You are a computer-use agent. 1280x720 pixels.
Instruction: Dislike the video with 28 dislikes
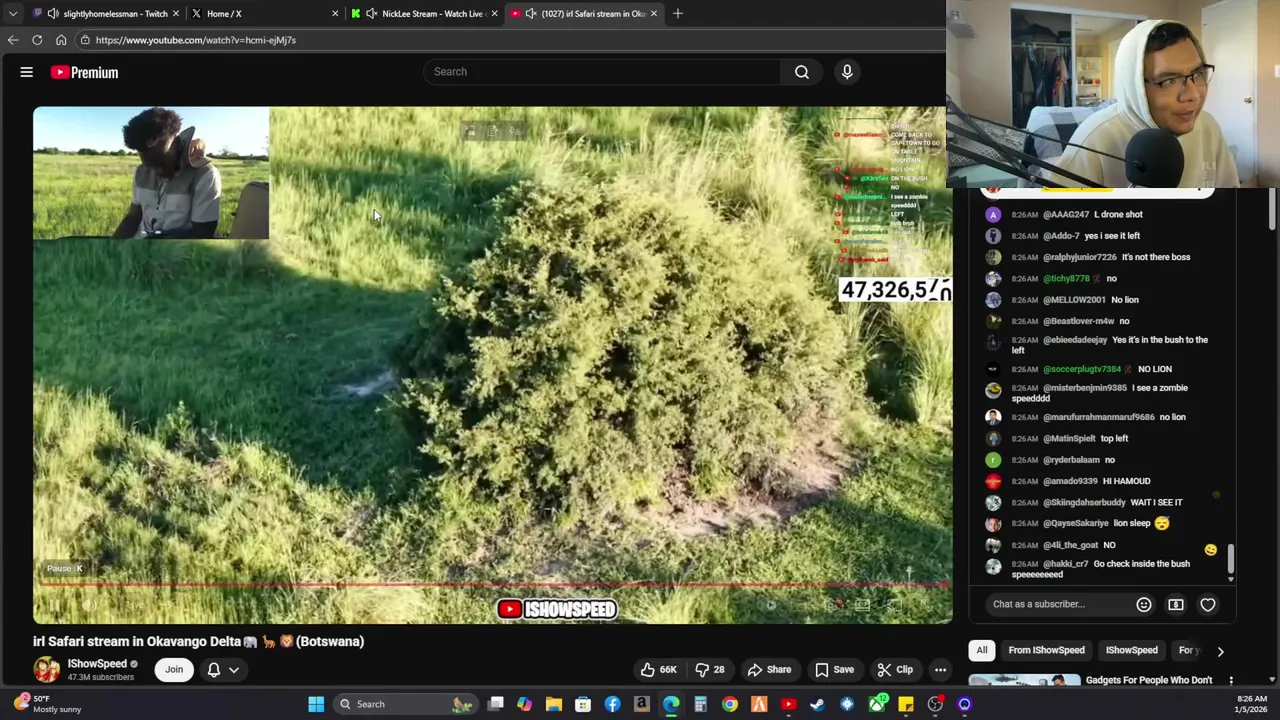pyautogui.click(x=711, y=670)
